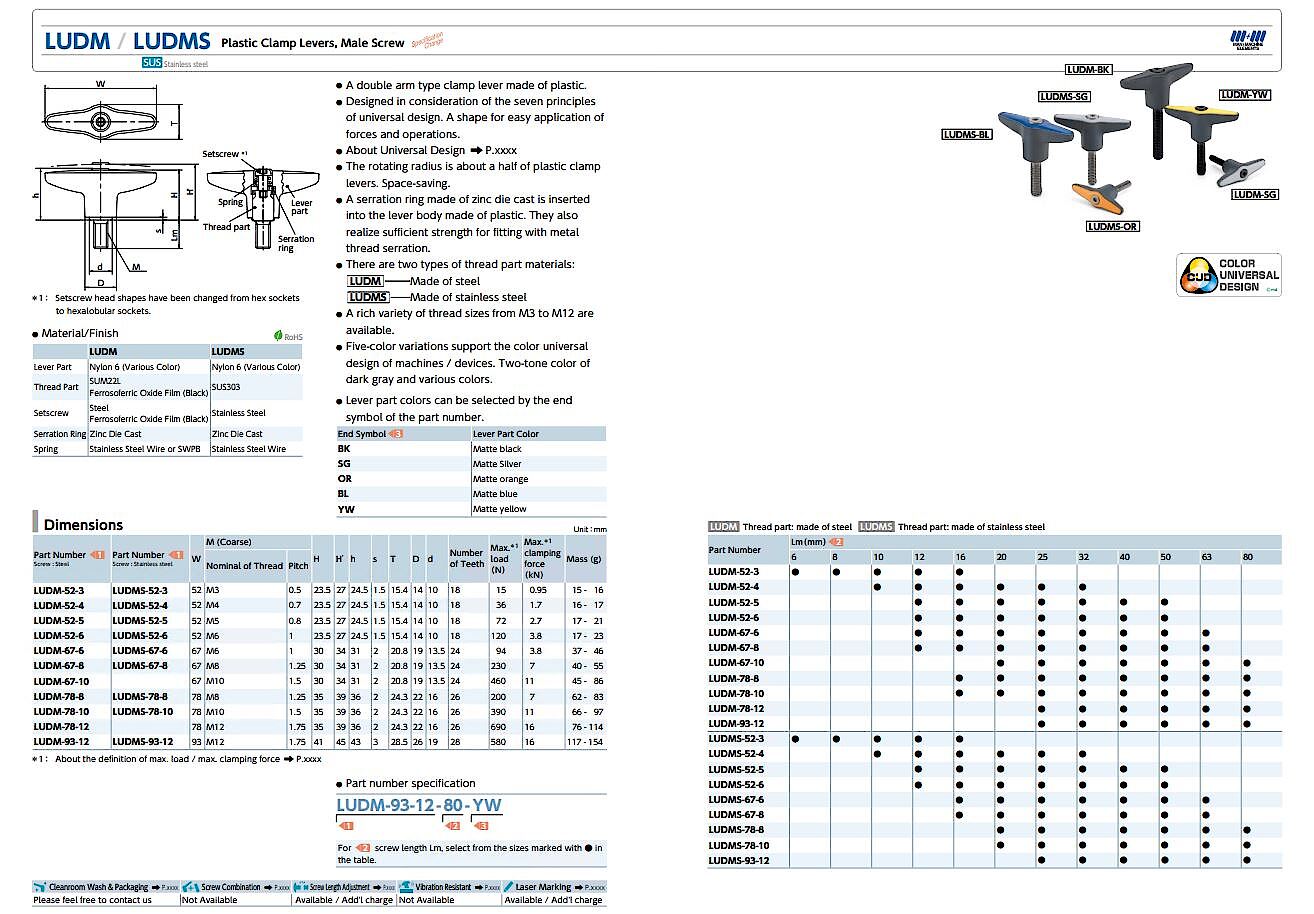Click the Dimensions section heading
The height and width of the screenshot is (914, 1314).
(x=83, y=524)
